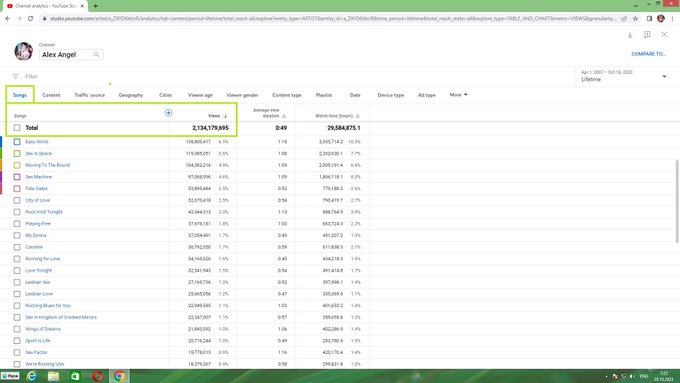Check the Wings of Dreams row
This screenshot has height=383, width=680.
[x=17, y=329]
